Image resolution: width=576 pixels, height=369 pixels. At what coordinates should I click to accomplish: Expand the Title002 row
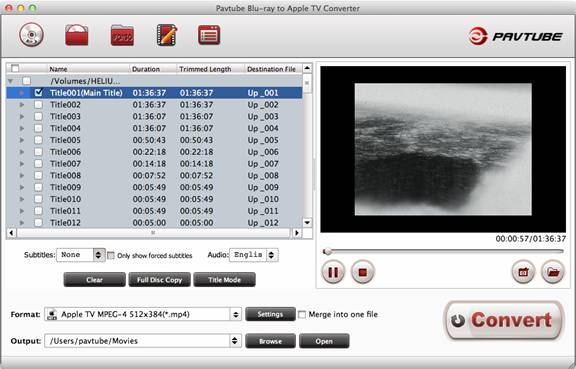[22, 105]
